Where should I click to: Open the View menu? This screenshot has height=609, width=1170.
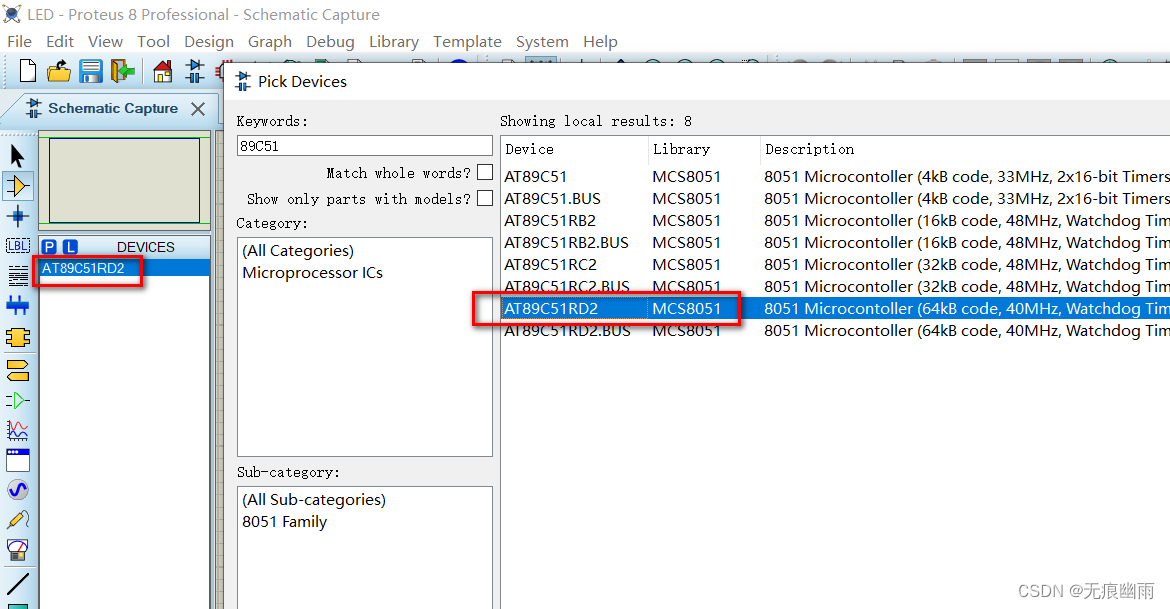[105, 42]
